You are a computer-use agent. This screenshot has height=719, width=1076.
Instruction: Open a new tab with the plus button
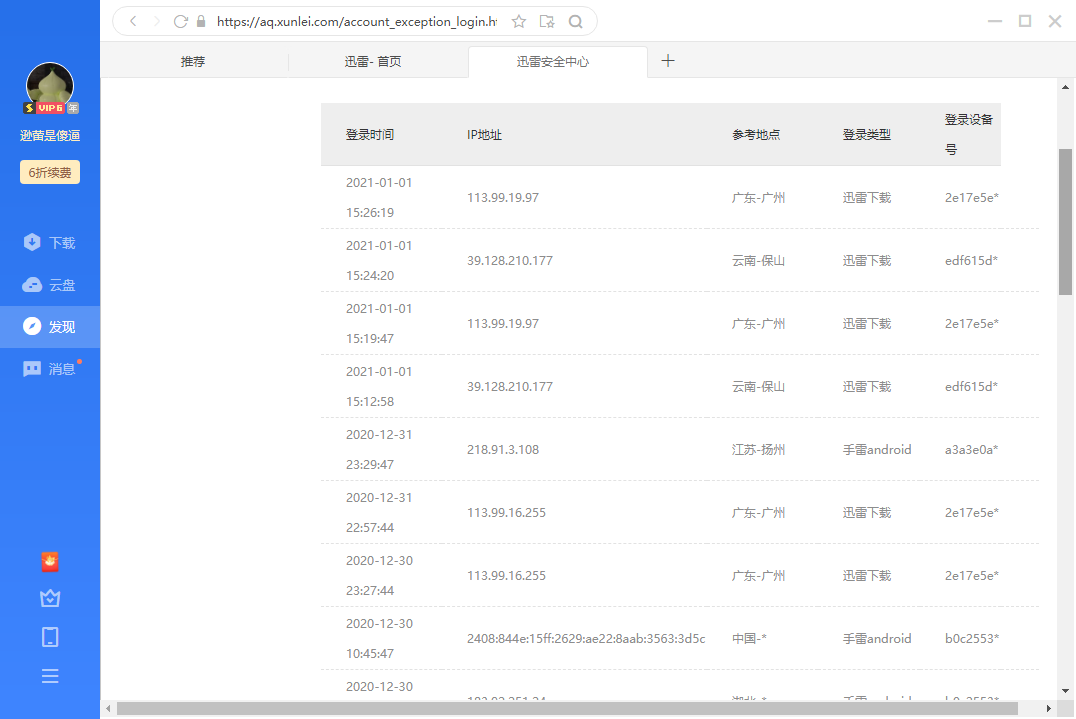click(668, 61)
